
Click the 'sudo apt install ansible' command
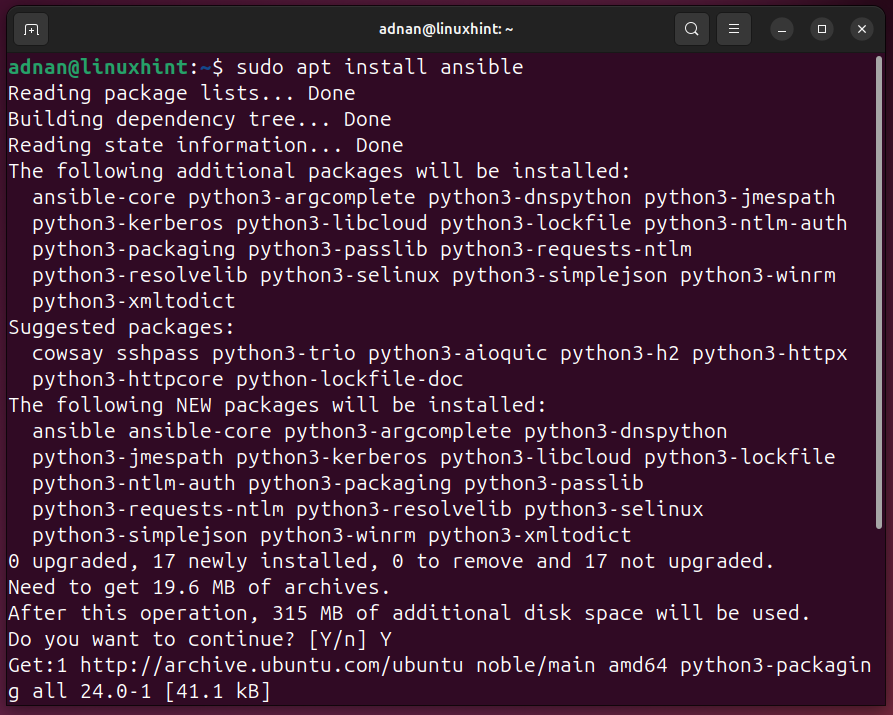pyautogui.click(x=379, y=67)
